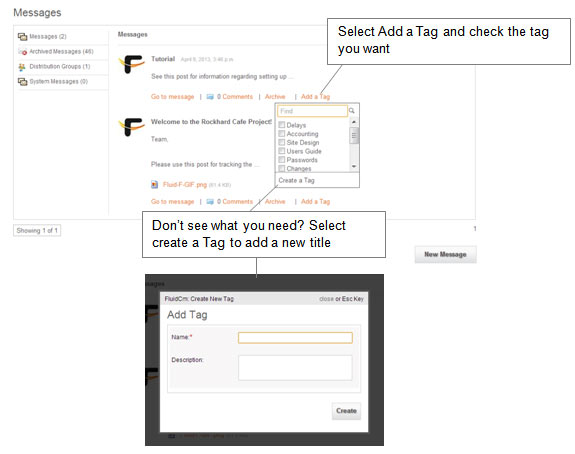The image size is (575, 454).
Task: Click the search magnifier in tag dropdown
Action: coord(352,111)
